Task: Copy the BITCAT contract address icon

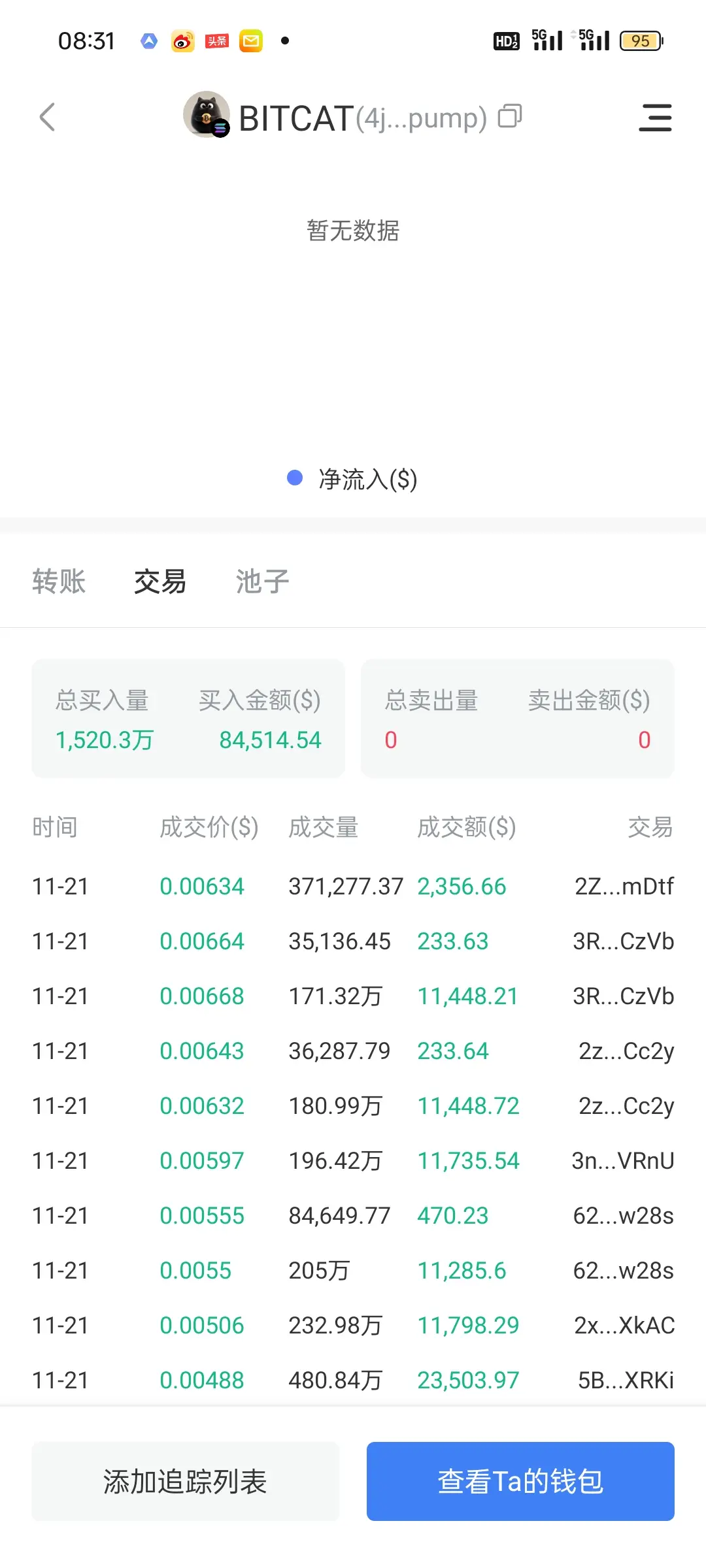Action: tap(510, 116)
